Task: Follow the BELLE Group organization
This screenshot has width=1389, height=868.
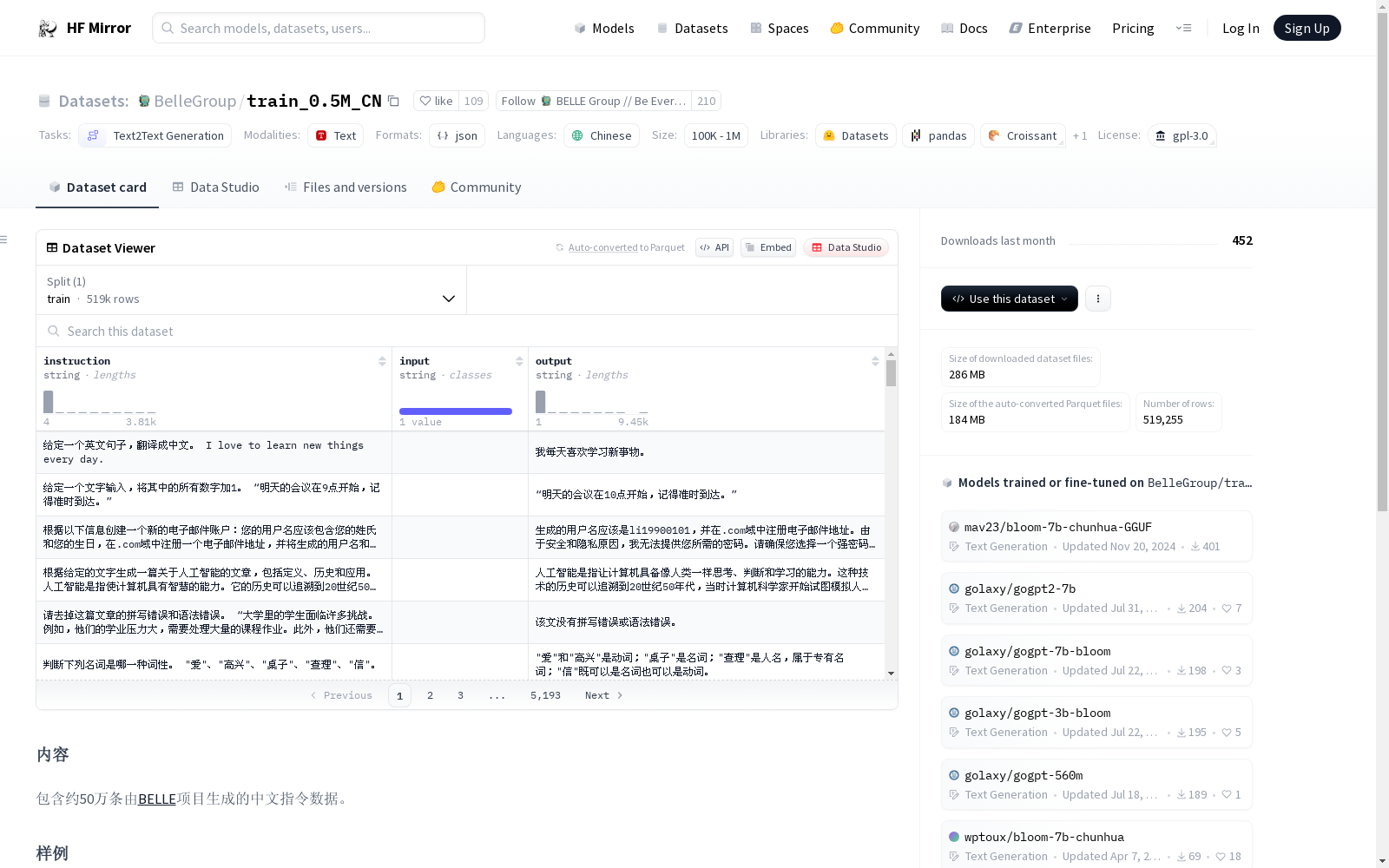Action: point(594,101)
